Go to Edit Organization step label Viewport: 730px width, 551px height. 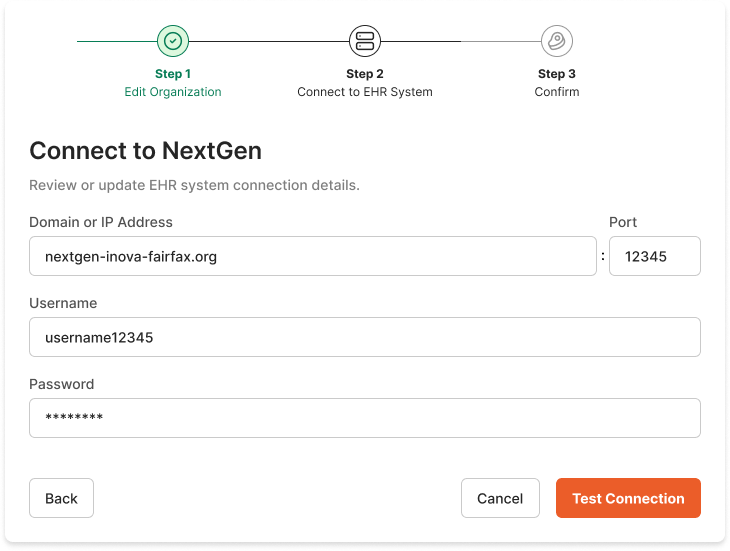[x=173, y=92]
